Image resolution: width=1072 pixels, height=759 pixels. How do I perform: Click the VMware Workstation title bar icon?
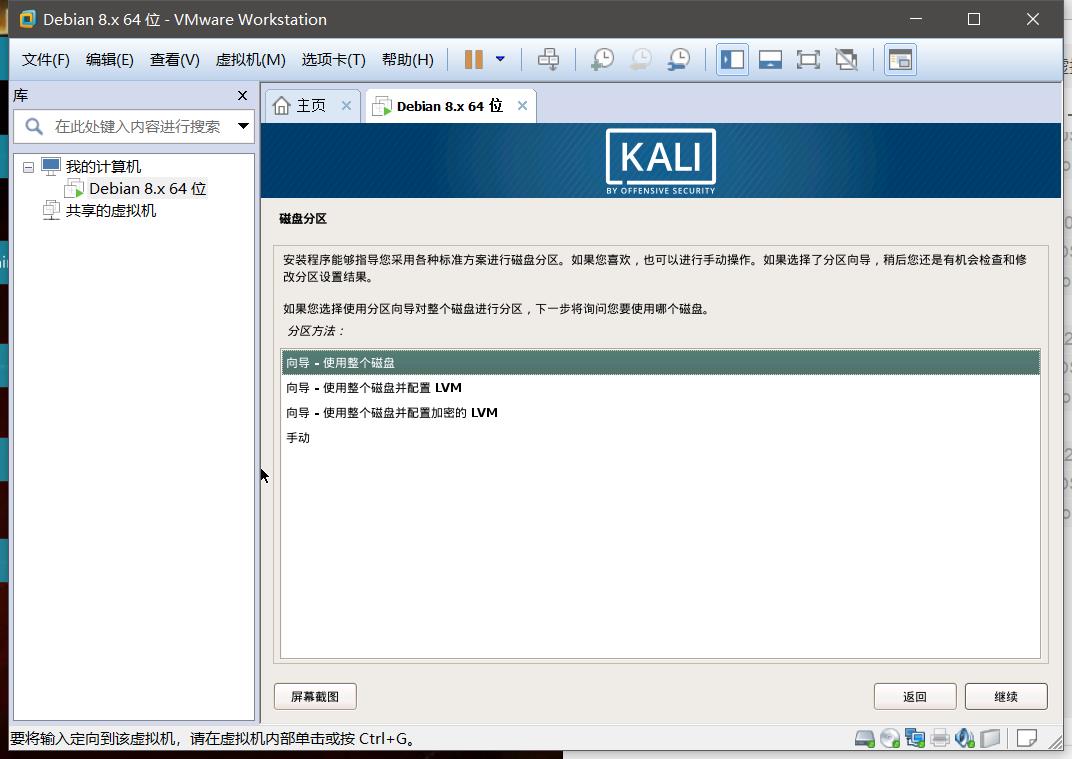[27, 19]
